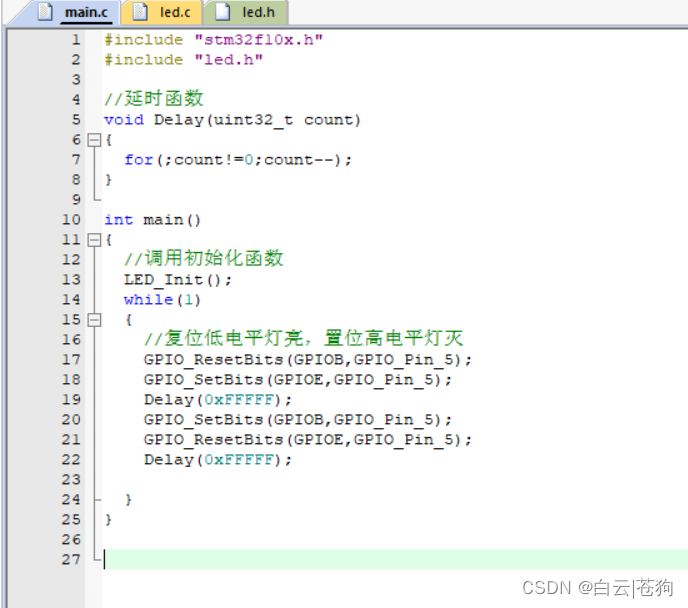This screenshot has width=688, height=608.
Task: Click line number 10 in the gutter
Action: point(71,220)
